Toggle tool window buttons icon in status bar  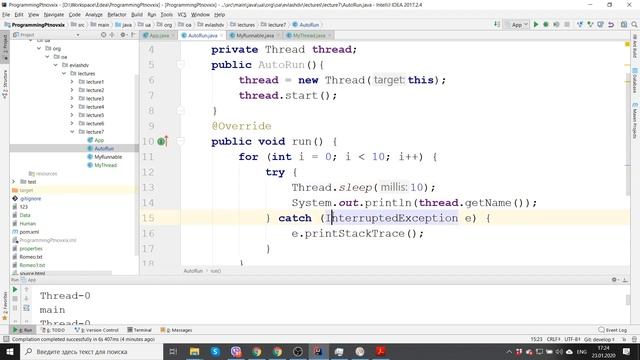6,339
